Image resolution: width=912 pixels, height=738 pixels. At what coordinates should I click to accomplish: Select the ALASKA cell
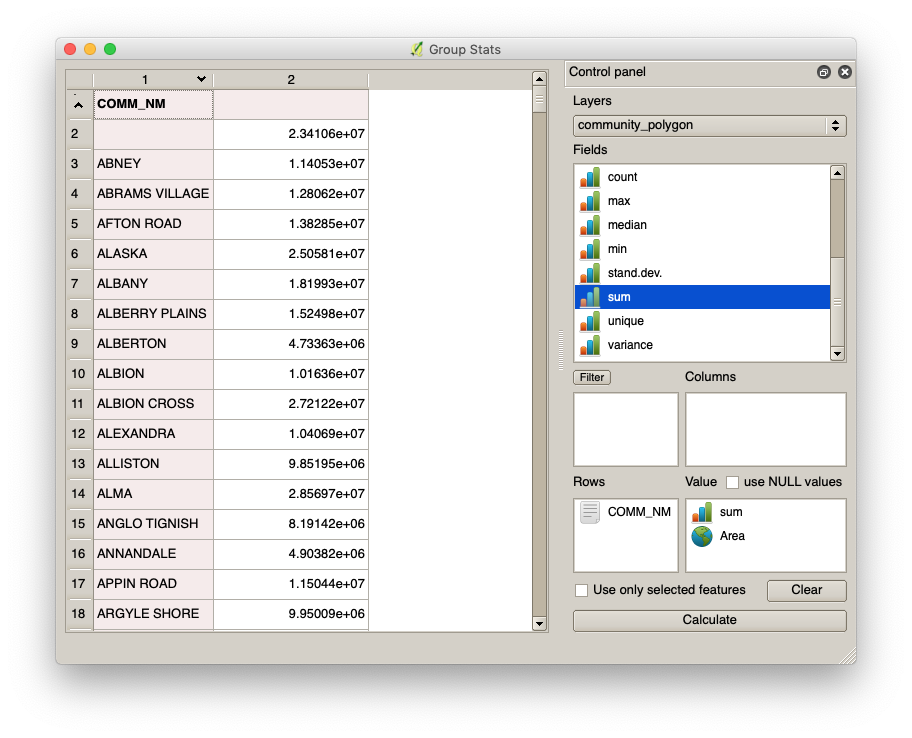click(x=154, y=255)
